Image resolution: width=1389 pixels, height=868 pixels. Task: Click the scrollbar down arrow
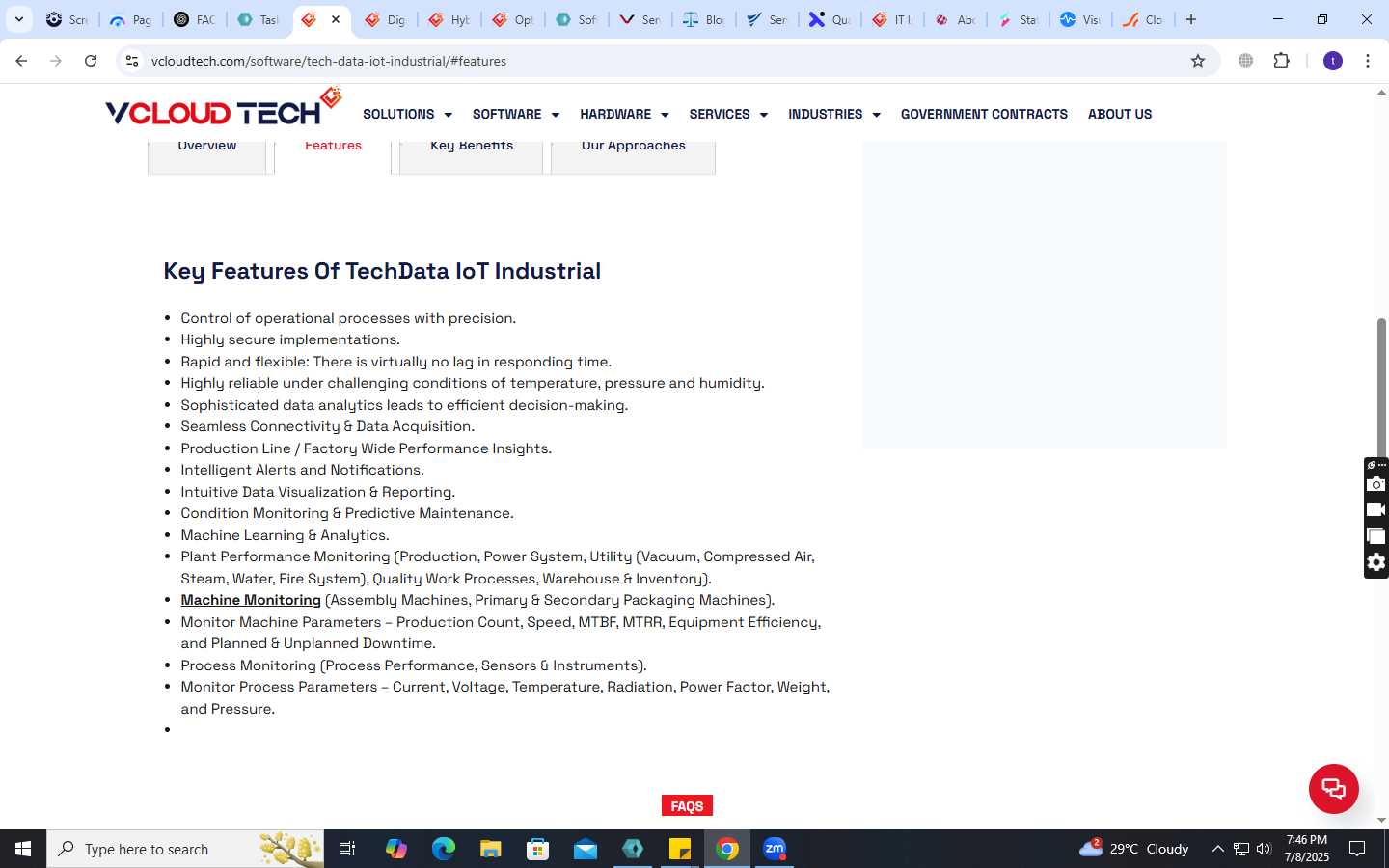click(x=1381, y=821)
